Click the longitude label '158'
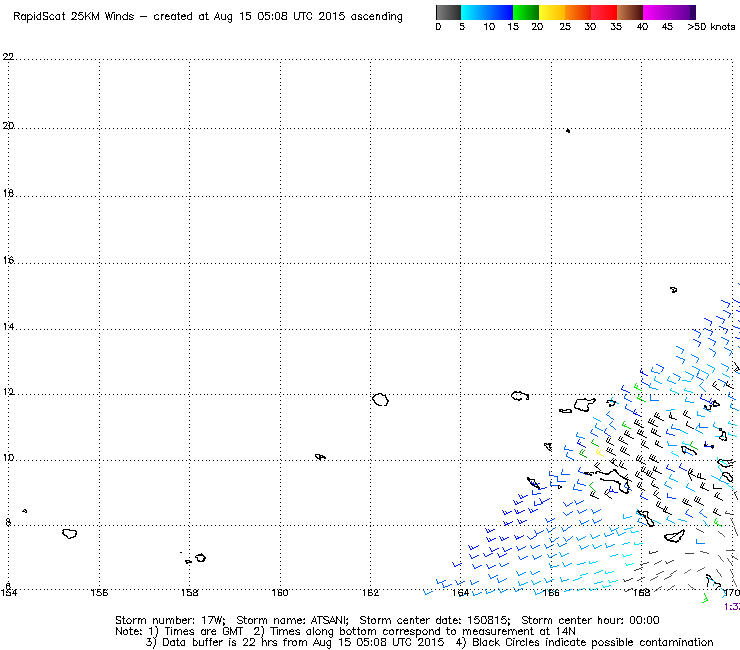Viewport: 740px width, 650px height. click(x=190, y=592)
